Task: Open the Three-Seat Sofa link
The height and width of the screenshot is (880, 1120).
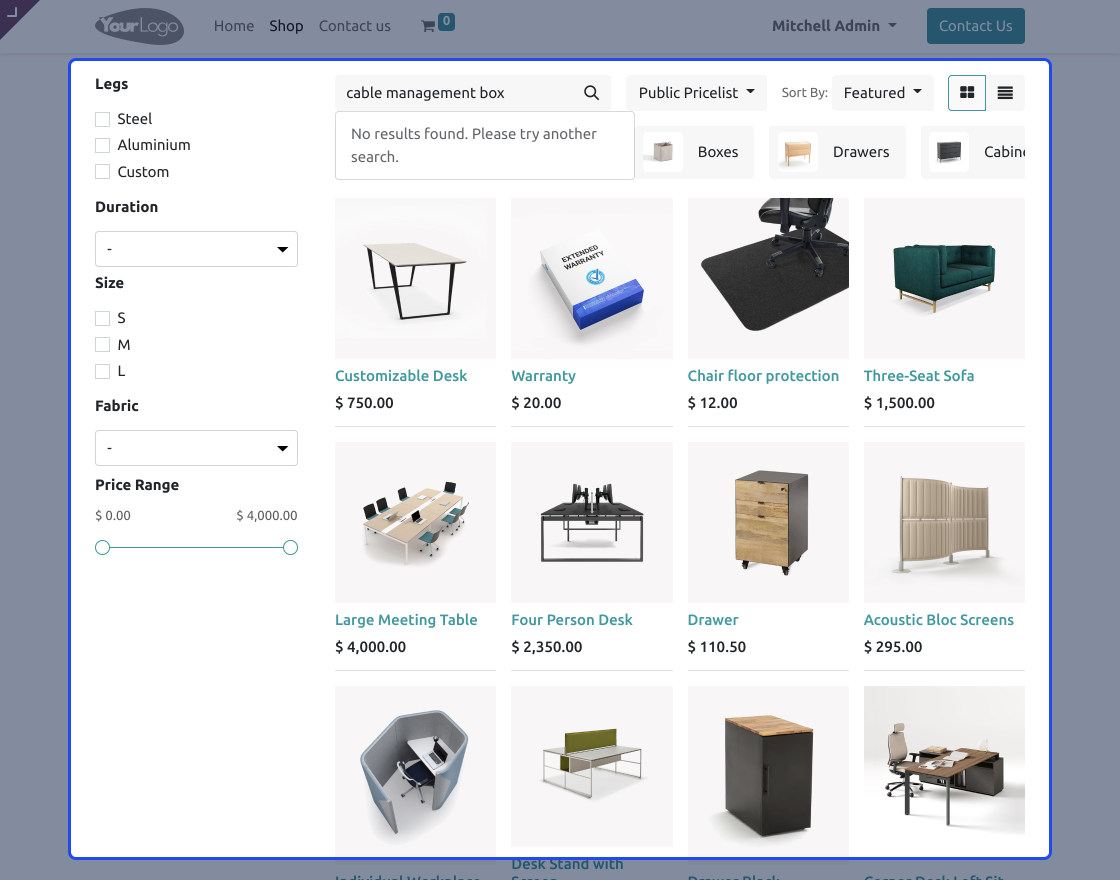Action: (919, 376)
